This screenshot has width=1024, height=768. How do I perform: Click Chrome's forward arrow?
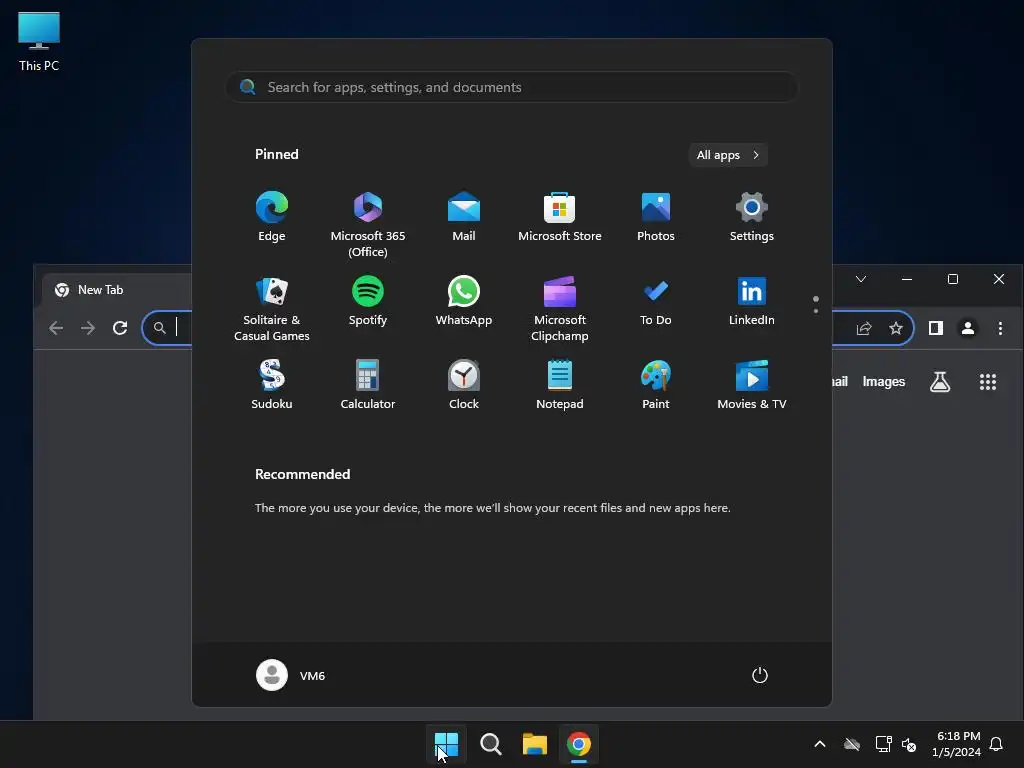88,328
